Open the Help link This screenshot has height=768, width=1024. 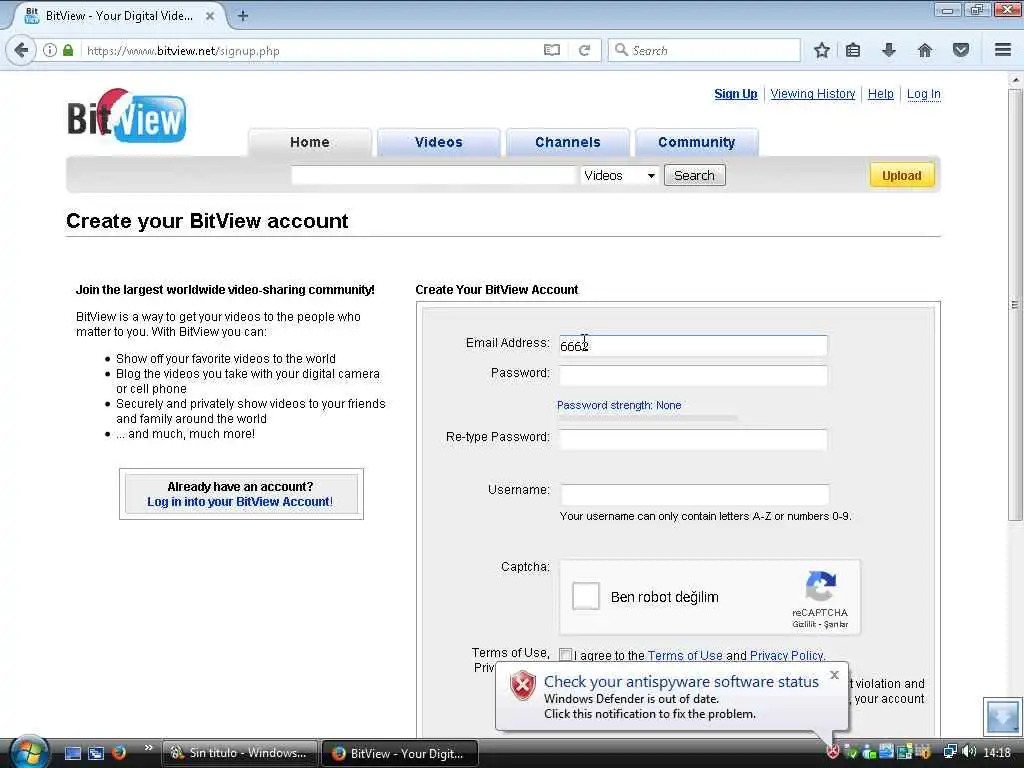(880, 94)
